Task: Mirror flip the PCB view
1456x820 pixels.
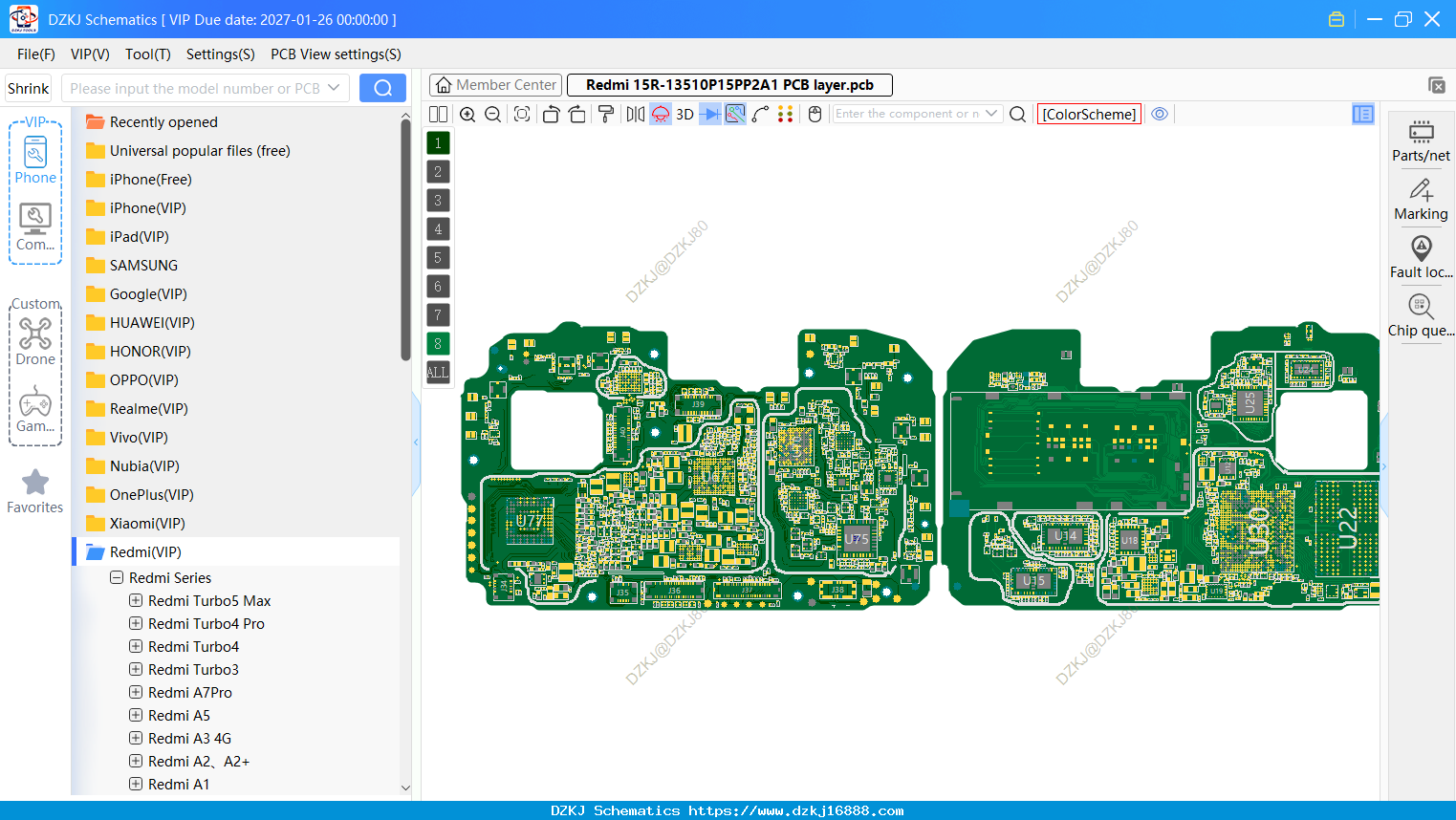Action: pos(636,114)
